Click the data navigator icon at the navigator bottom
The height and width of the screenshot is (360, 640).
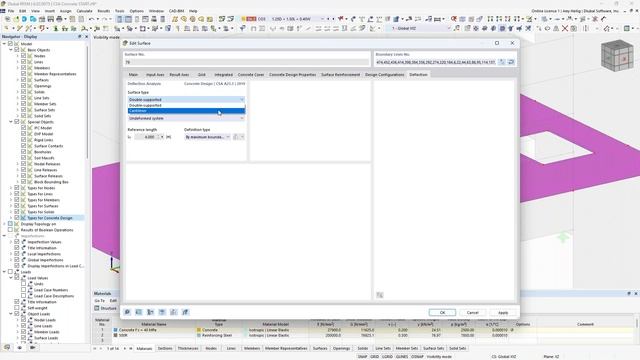click(7, 348)
